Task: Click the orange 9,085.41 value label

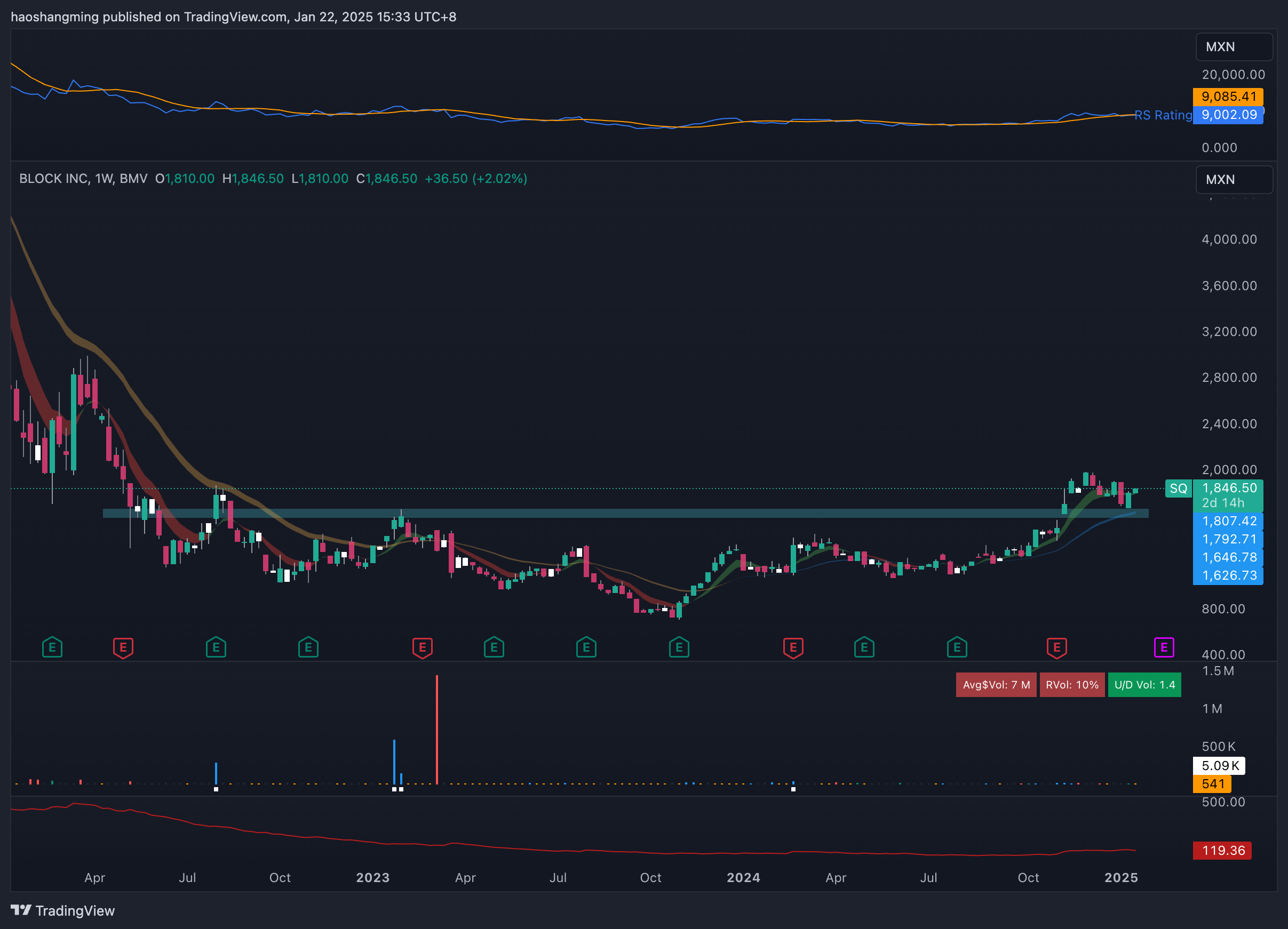Action: 1228,97
